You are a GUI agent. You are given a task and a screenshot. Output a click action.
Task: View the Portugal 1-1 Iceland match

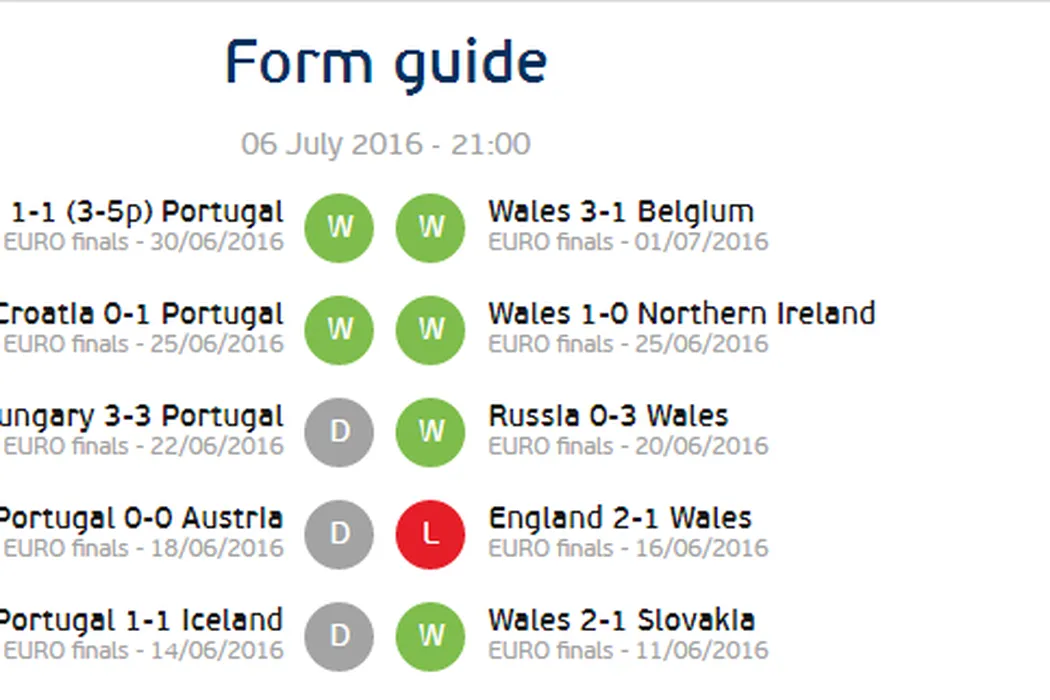point(140,620)
